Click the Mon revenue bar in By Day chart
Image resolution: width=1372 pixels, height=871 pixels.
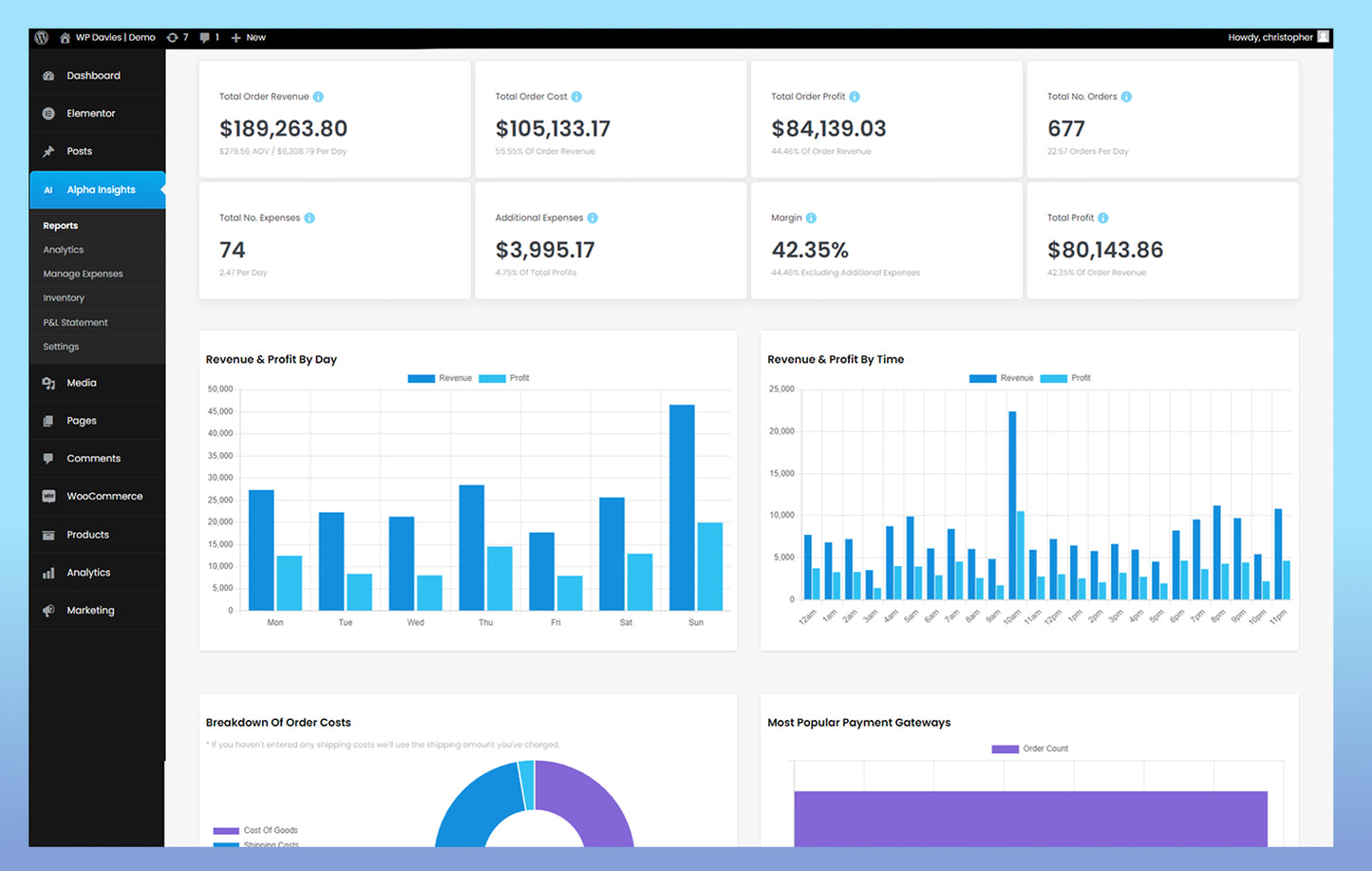pyautogui.click(x=261, y=550)
